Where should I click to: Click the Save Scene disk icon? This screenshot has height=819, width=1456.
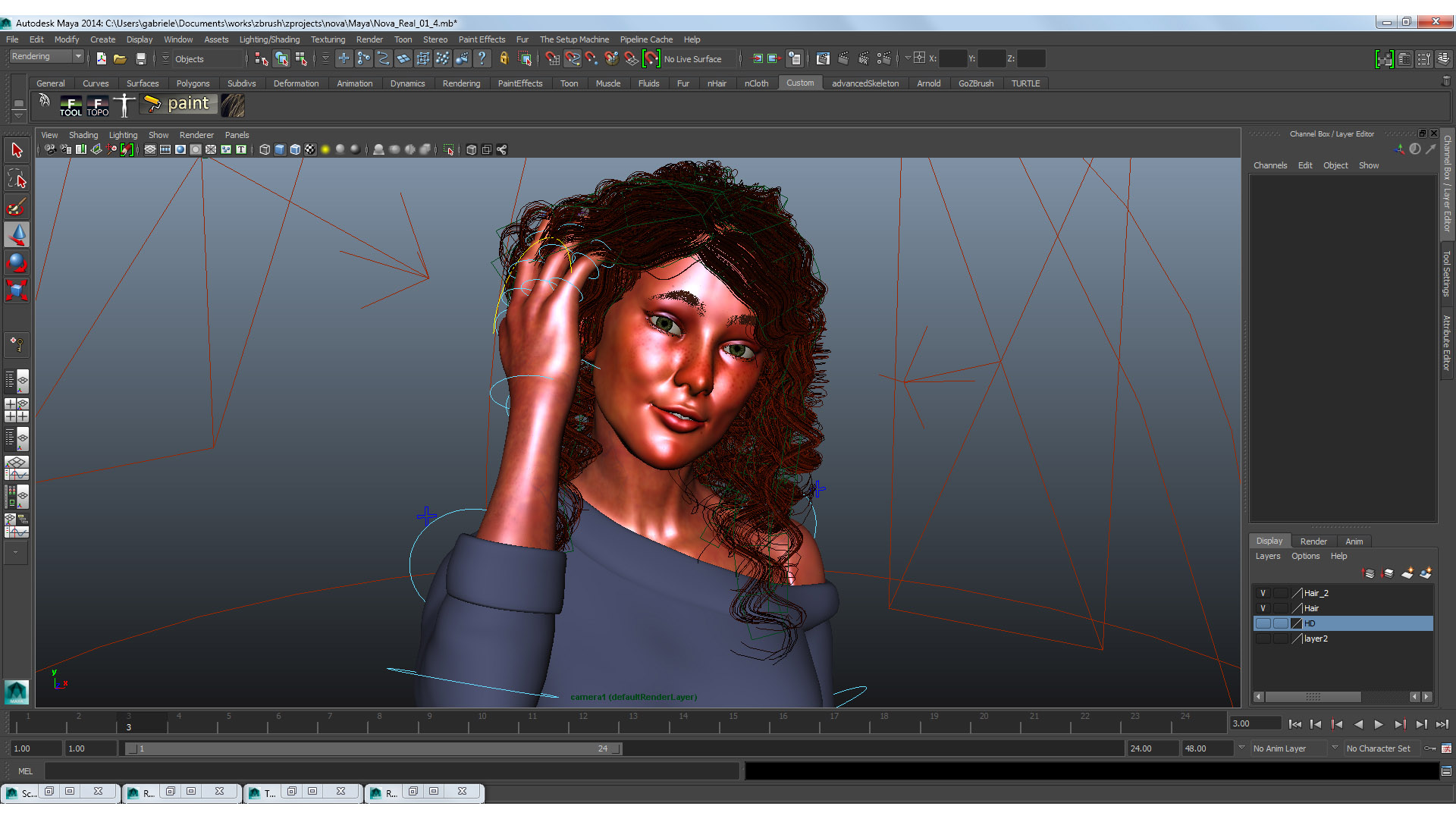pyautogui.click(x=140, y=58)
